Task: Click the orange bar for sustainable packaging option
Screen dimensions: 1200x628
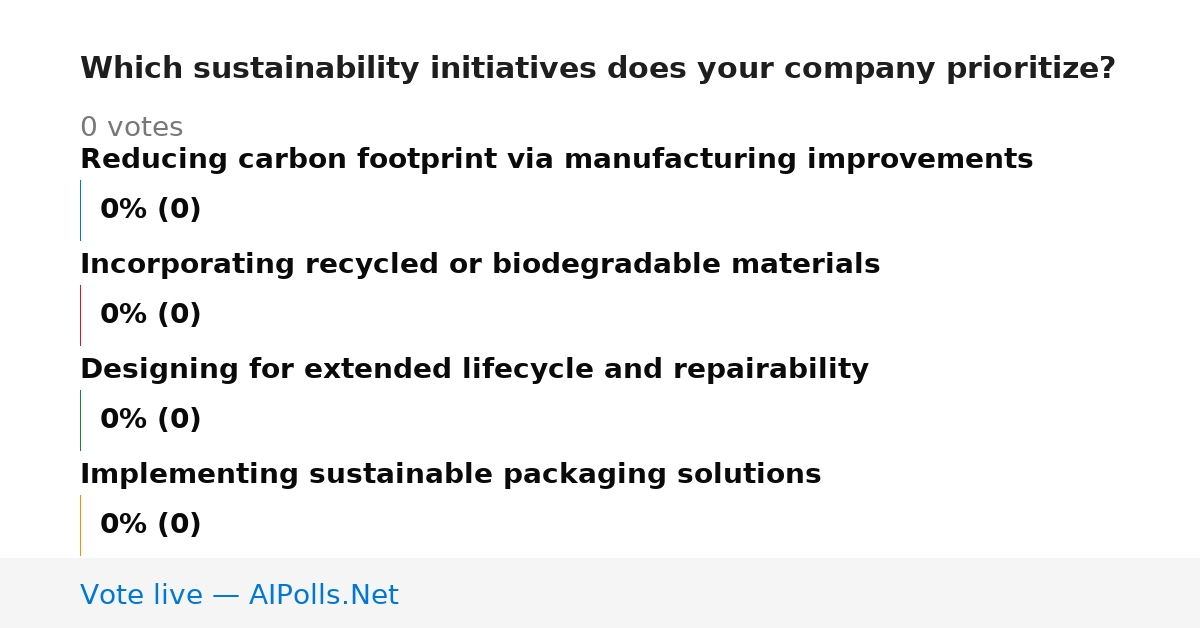Action: coord(80,525)
